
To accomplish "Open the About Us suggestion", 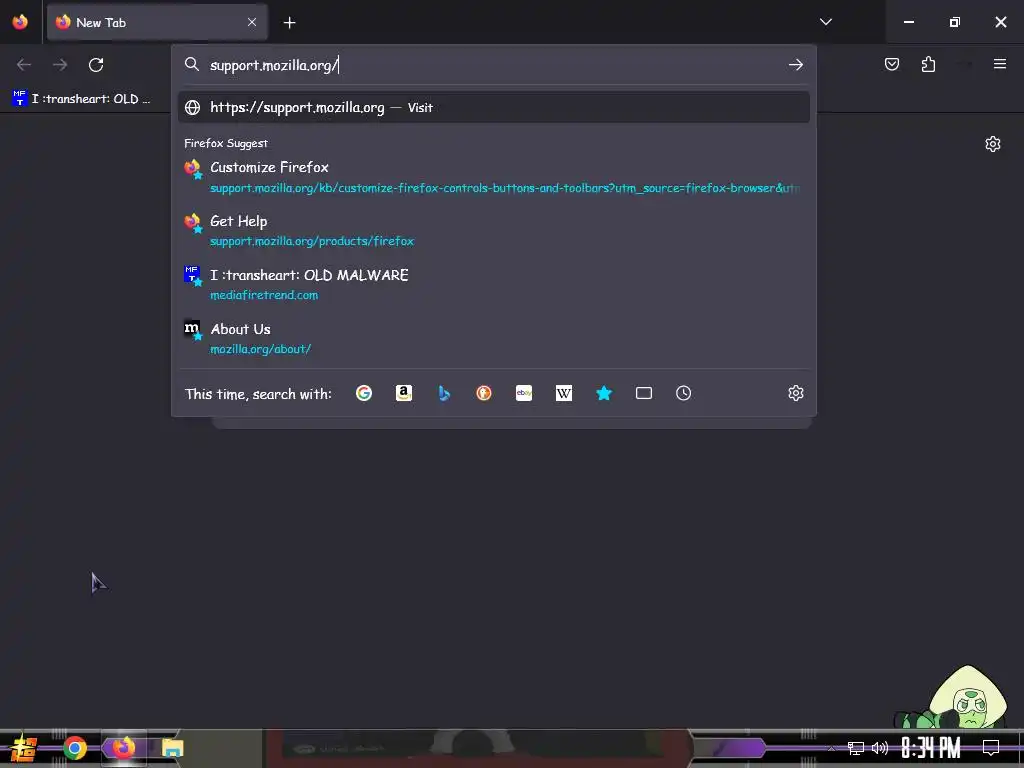I will [x=494, y=338].
